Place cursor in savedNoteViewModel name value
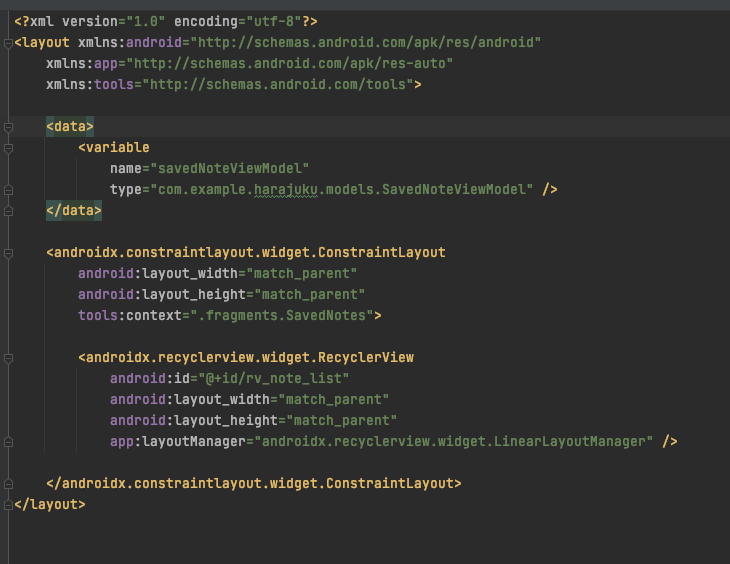Viewport: 730px width, 564px height. click(230, 169)
